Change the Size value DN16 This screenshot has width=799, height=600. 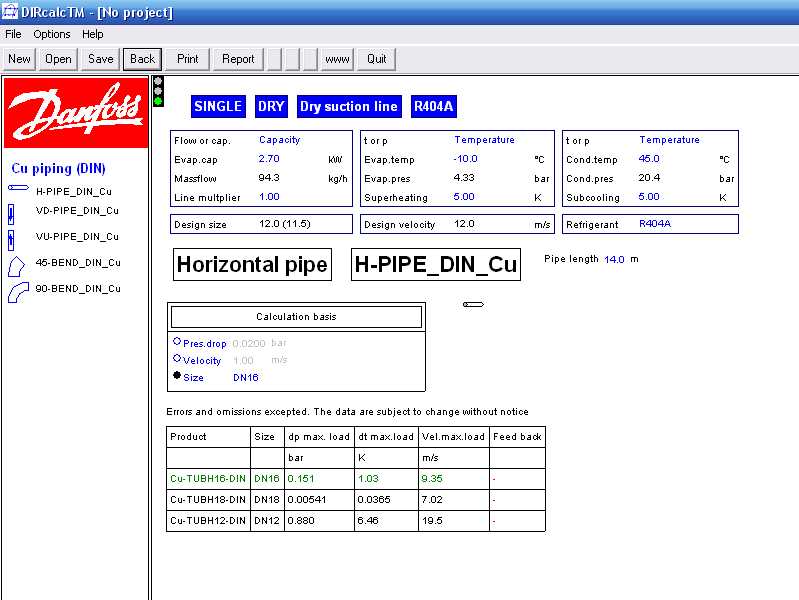tap(246, 378)
